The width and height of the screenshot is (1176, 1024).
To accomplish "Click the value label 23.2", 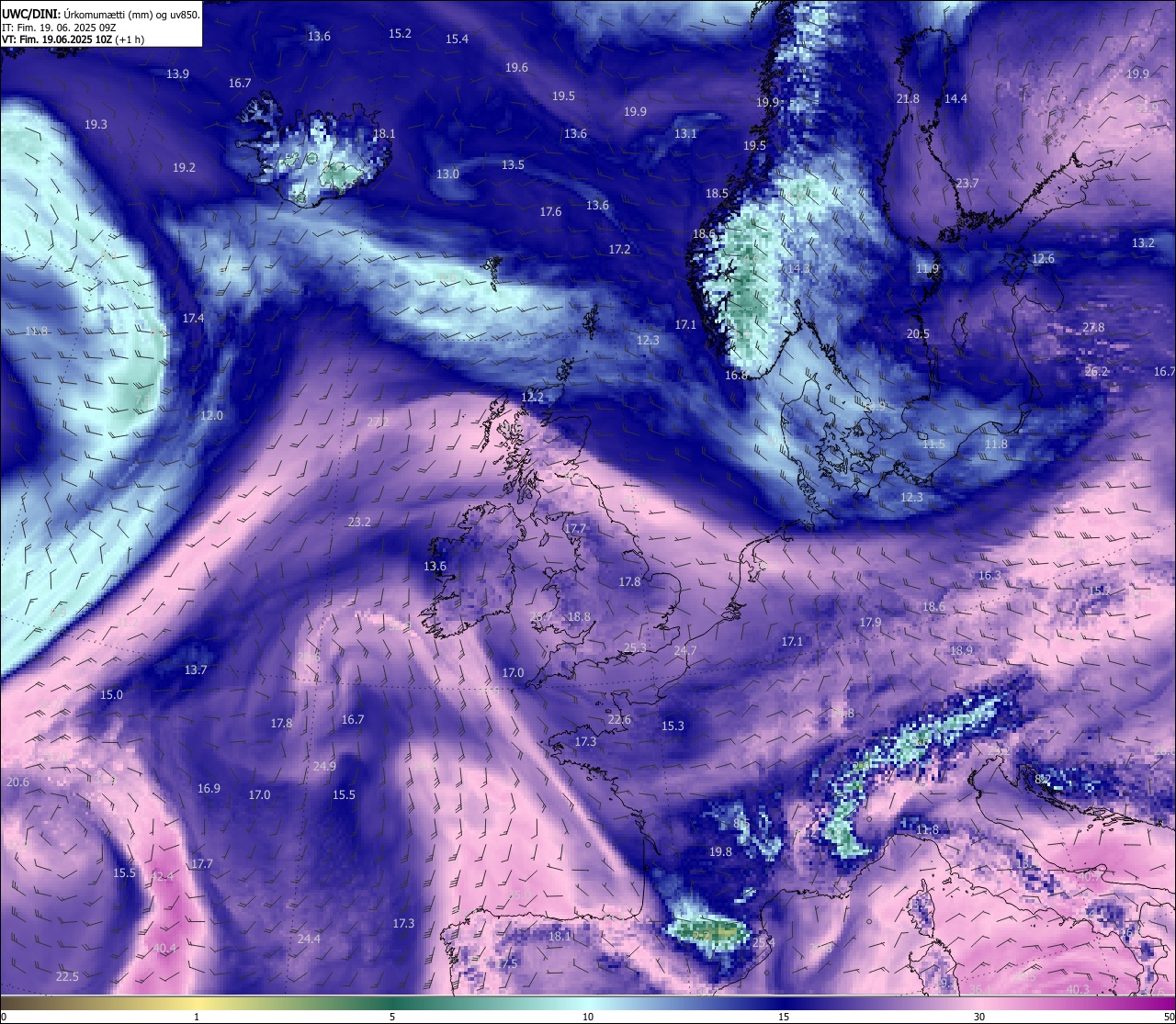I will click(359, 522).
